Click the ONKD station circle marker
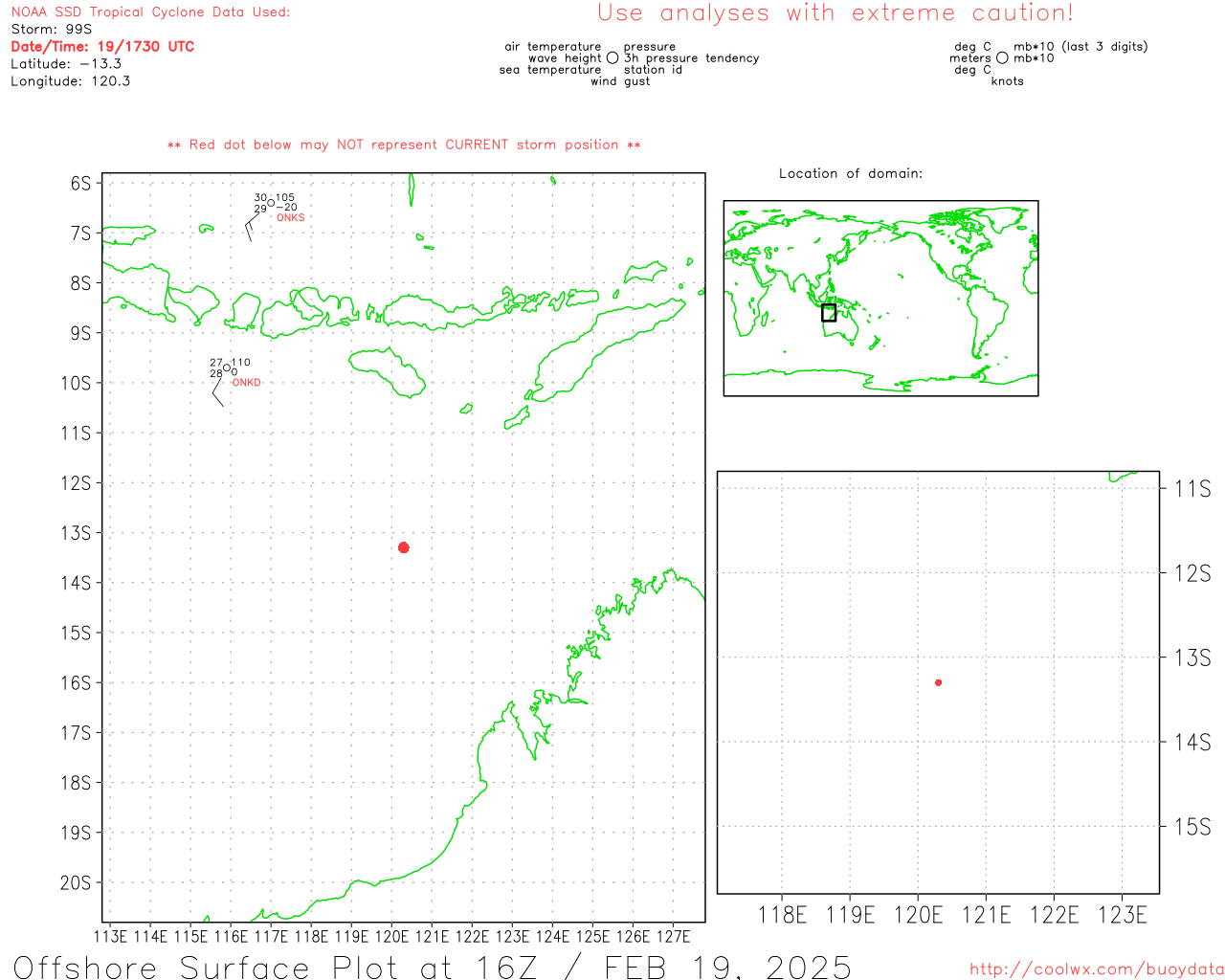This screenshot has height=980, width=1225. (227, 367)
